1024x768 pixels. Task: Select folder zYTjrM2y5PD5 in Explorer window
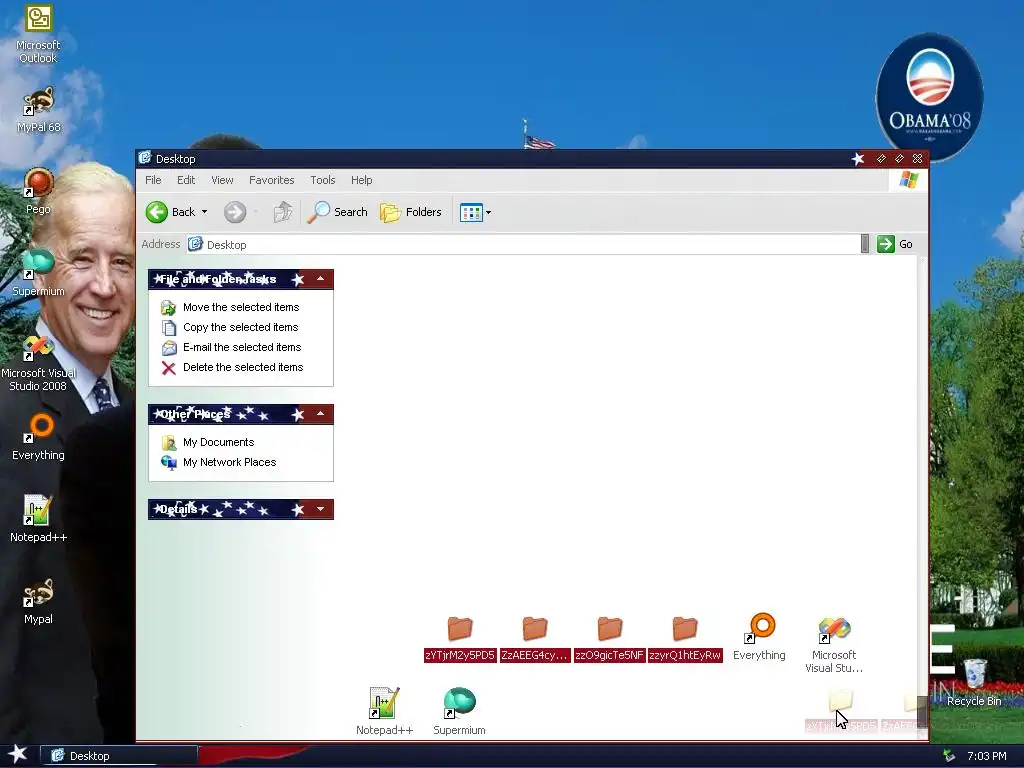pyautogui.click(x=460, y=638)
